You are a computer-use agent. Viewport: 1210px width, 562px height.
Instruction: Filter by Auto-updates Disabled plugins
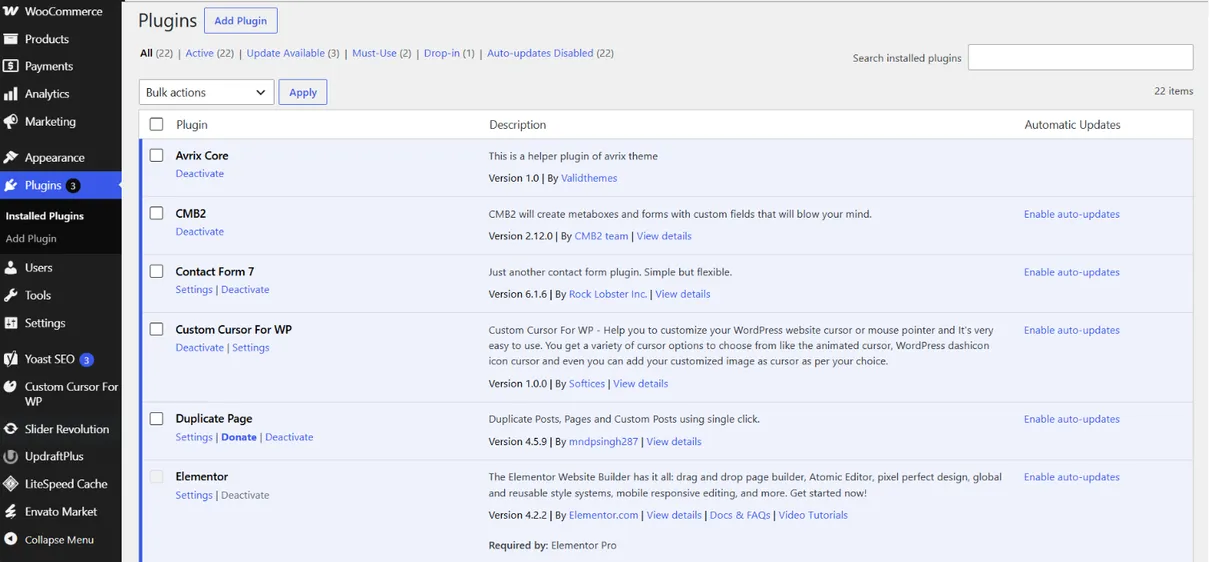click(x=540, y=53)
